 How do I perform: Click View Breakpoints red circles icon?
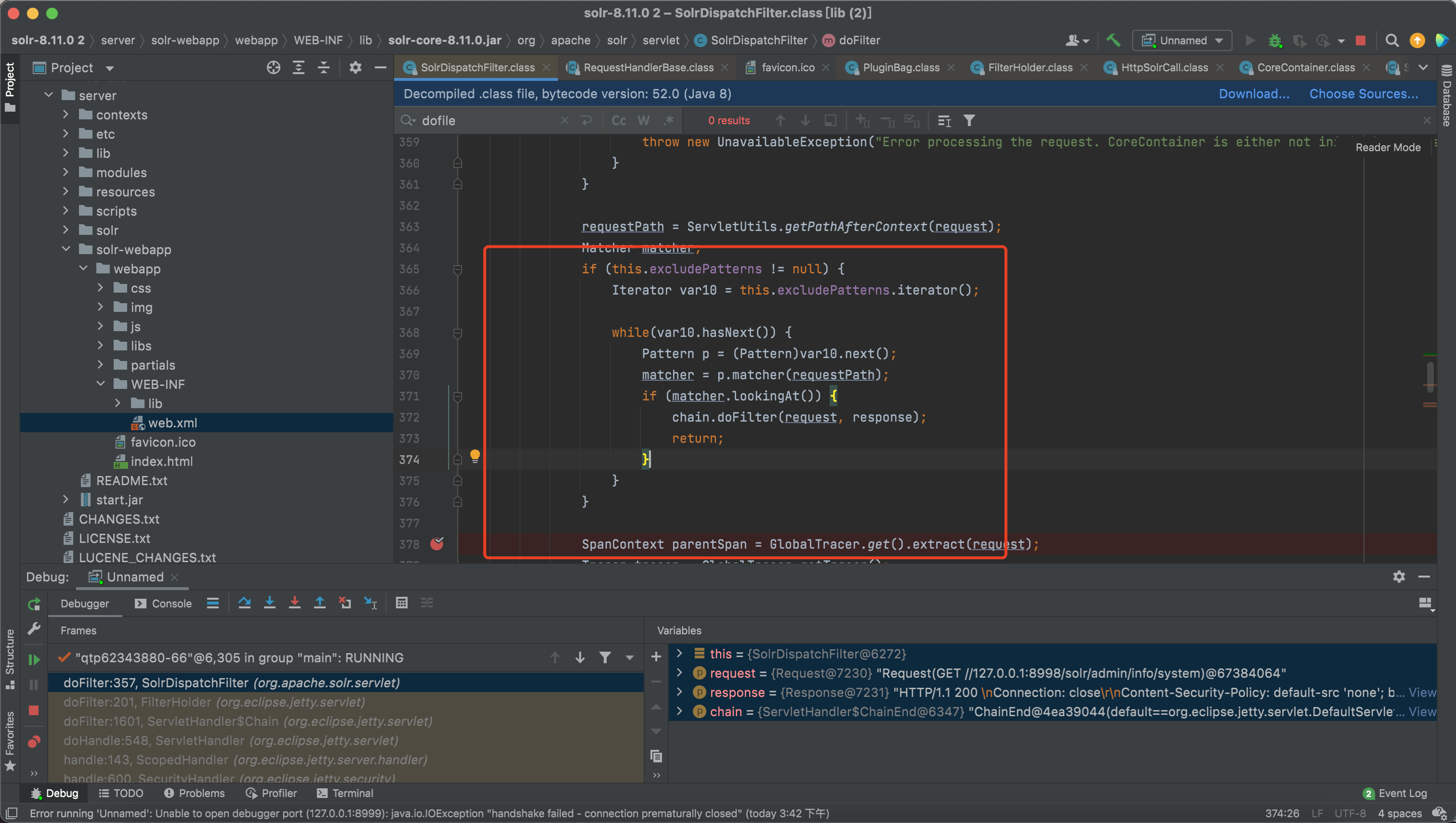(x=34, y=741)
